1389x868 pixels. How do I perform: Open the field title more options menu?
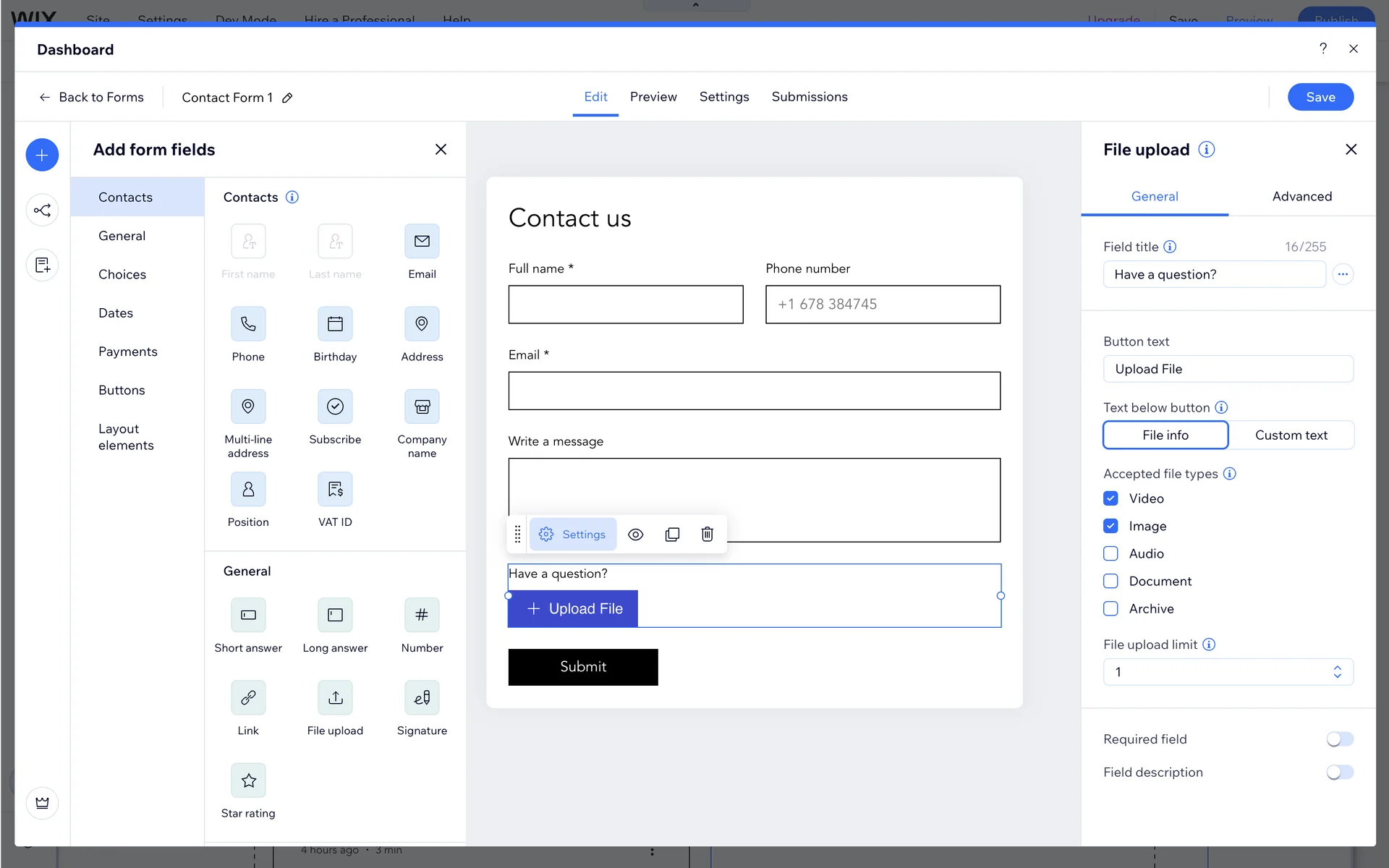click(1343, 274)
